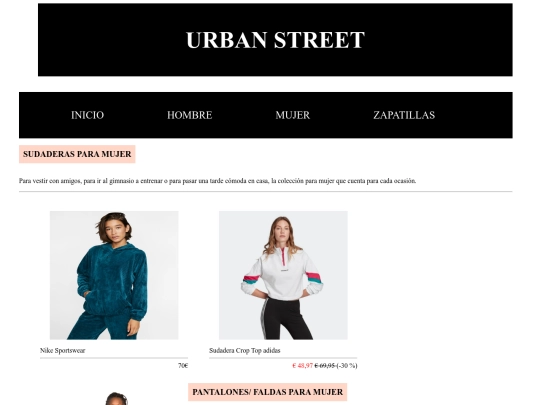The image size is (540, 405).
Task: Open Sudadera Crop Top adidas product title
Action: pyautogui.click(x=245, y=351)
